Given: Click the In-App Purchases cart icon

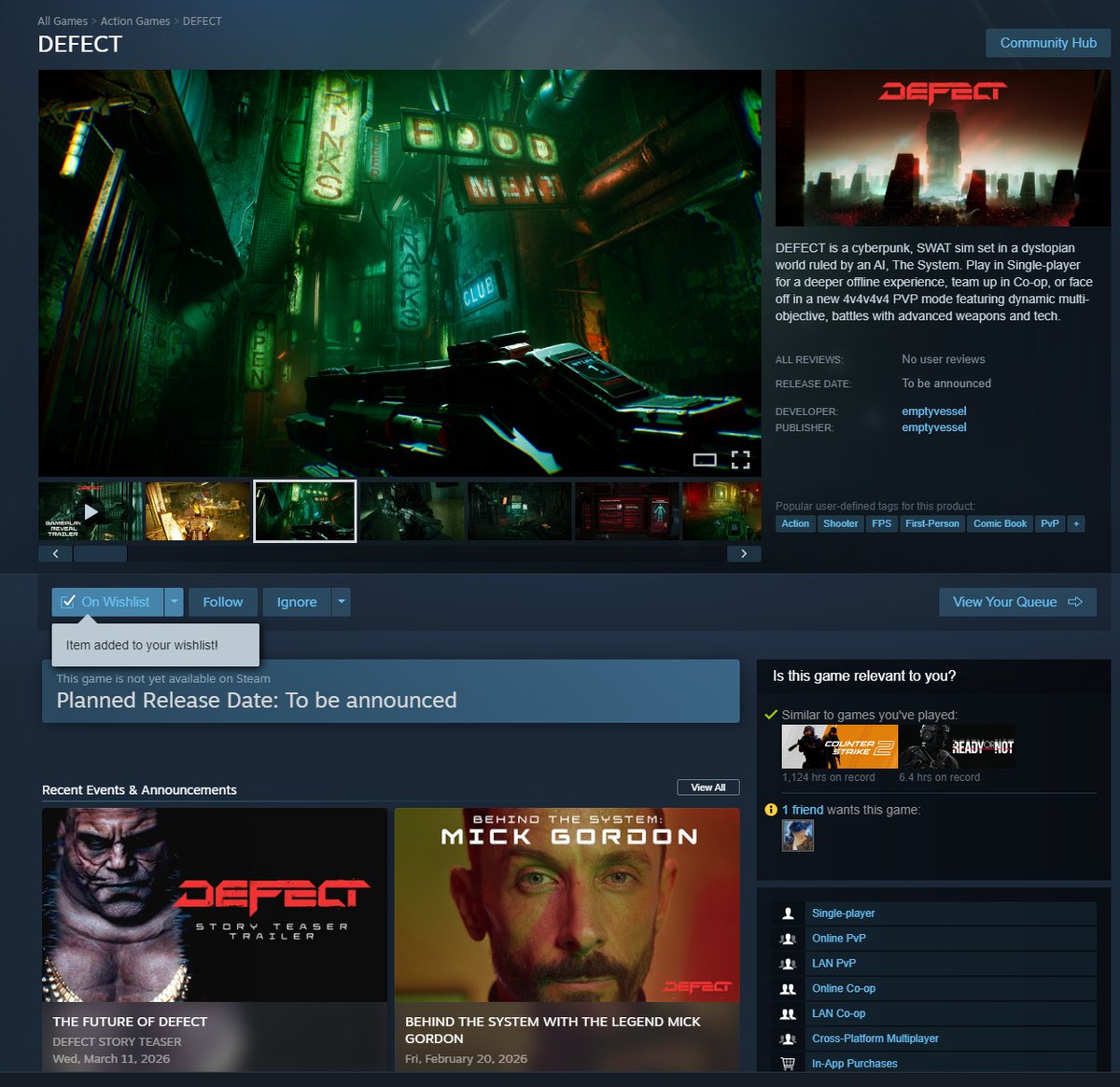Looking at the screenshot, I should [788, 1064].
